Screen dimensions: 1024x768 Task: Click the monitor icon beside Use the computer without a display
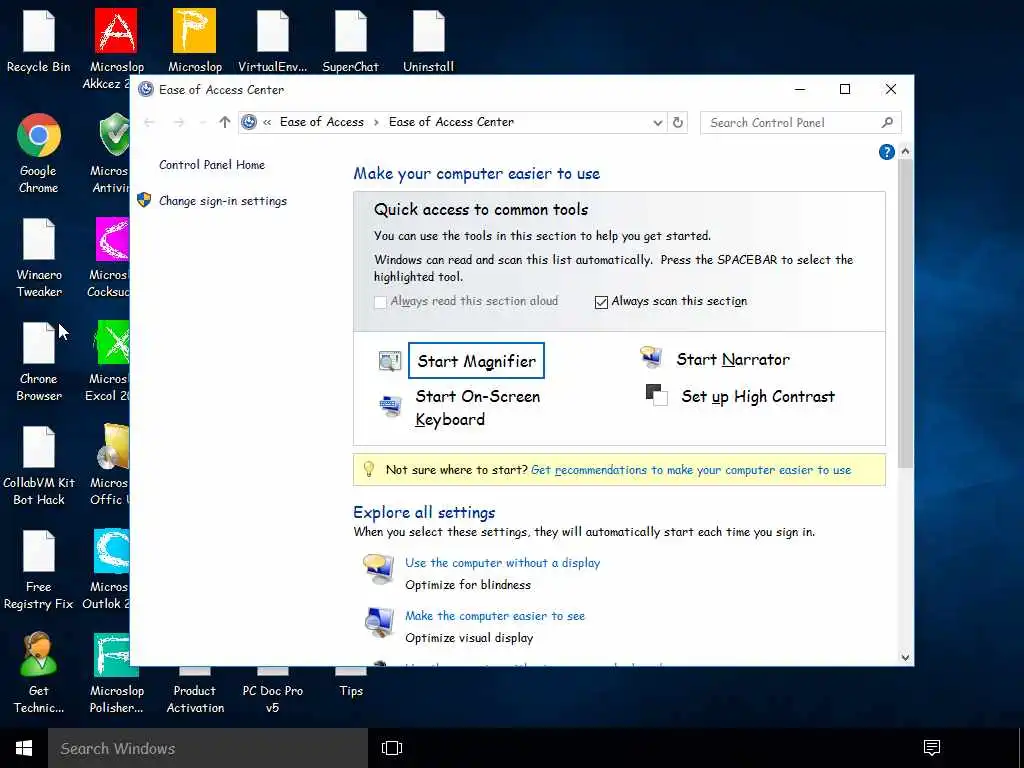tap(379, 568)
